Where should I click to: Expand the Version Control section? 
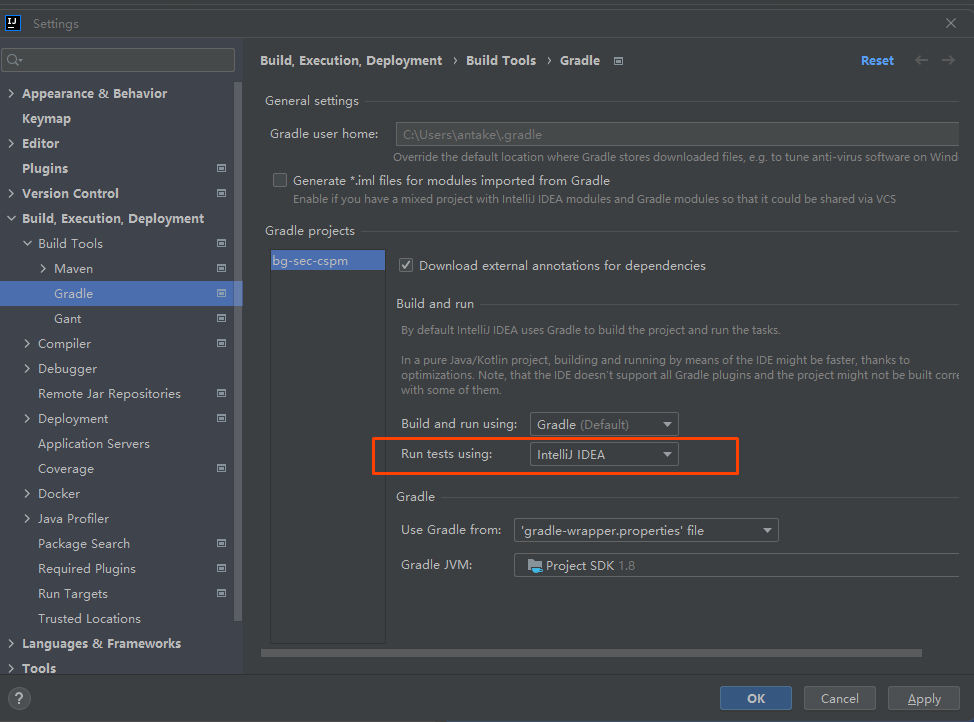[11, 193]
